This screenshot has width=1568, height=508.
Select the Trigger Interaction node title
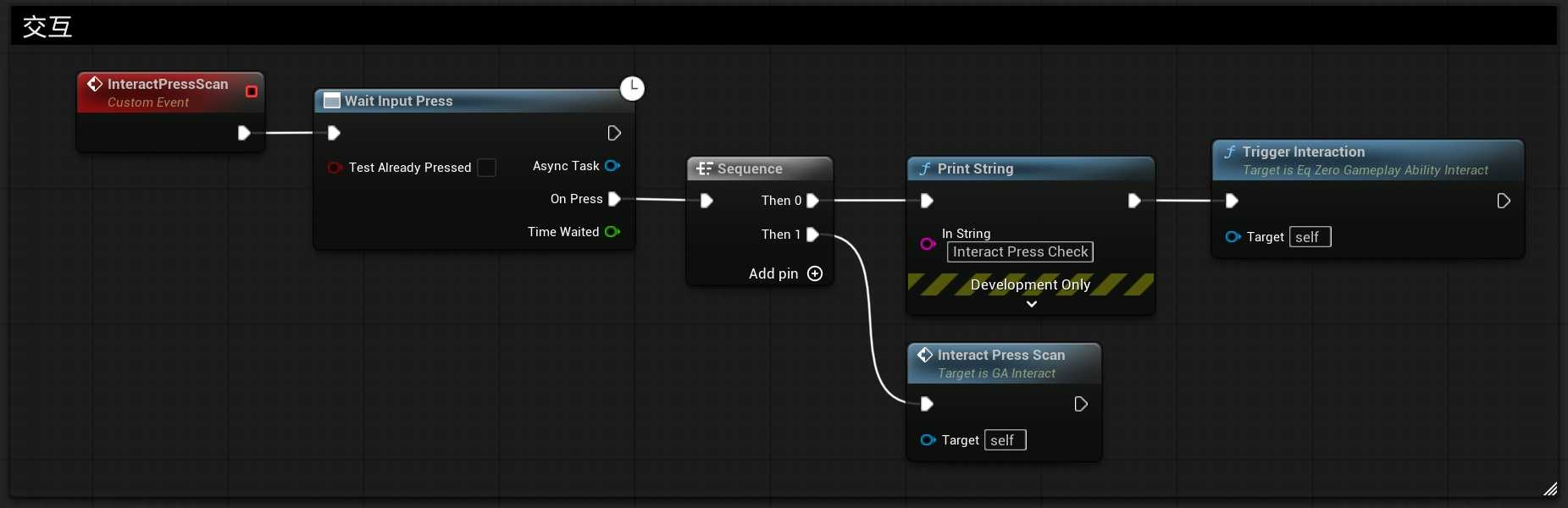1303,152
